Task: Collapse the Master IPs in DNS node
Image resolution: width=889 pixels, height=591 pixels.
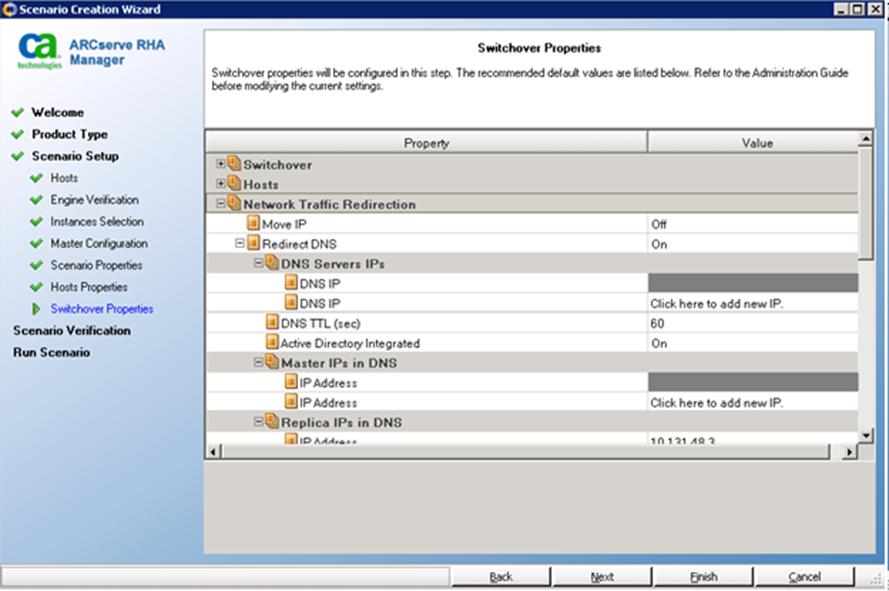Action: pyautogui.click(x=258, y=362)
